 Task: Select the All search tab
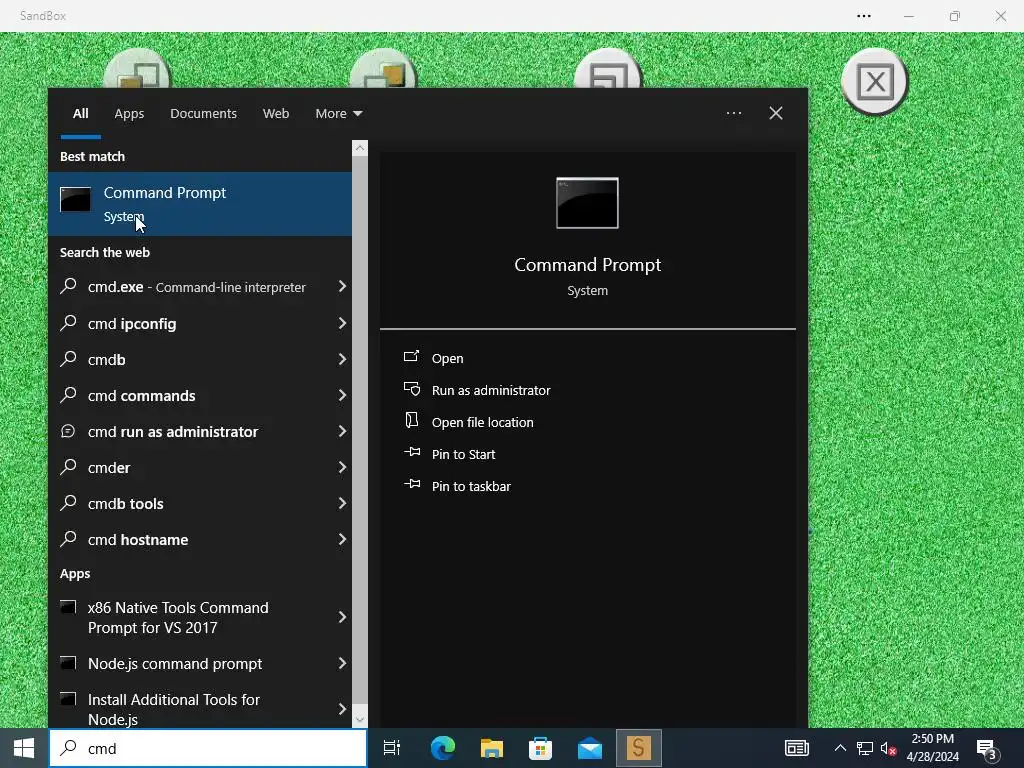click(80, 114)
